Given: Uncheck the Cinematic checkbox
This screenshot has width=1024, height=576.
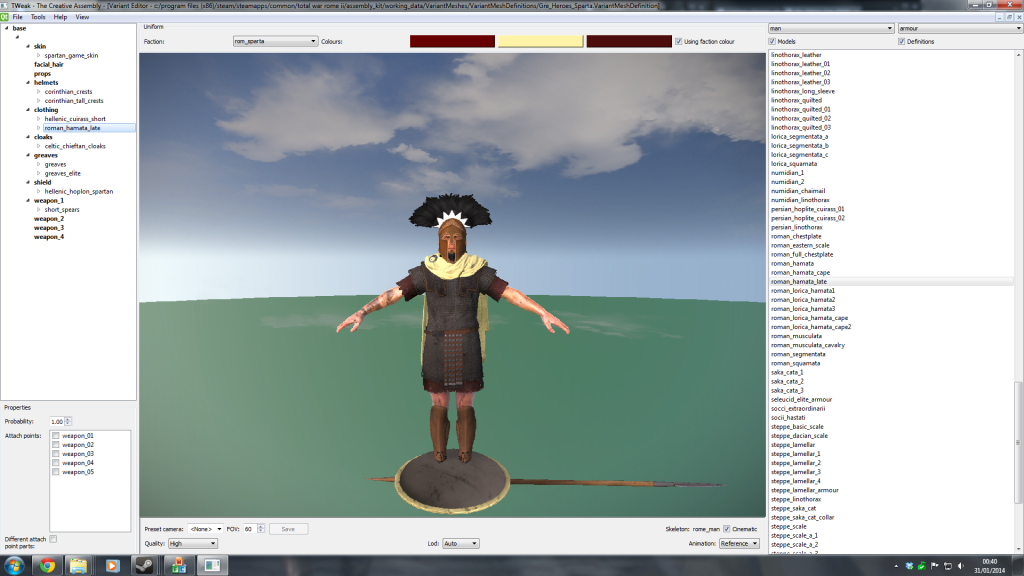Looking at the screenshot, I should (726, 528).
